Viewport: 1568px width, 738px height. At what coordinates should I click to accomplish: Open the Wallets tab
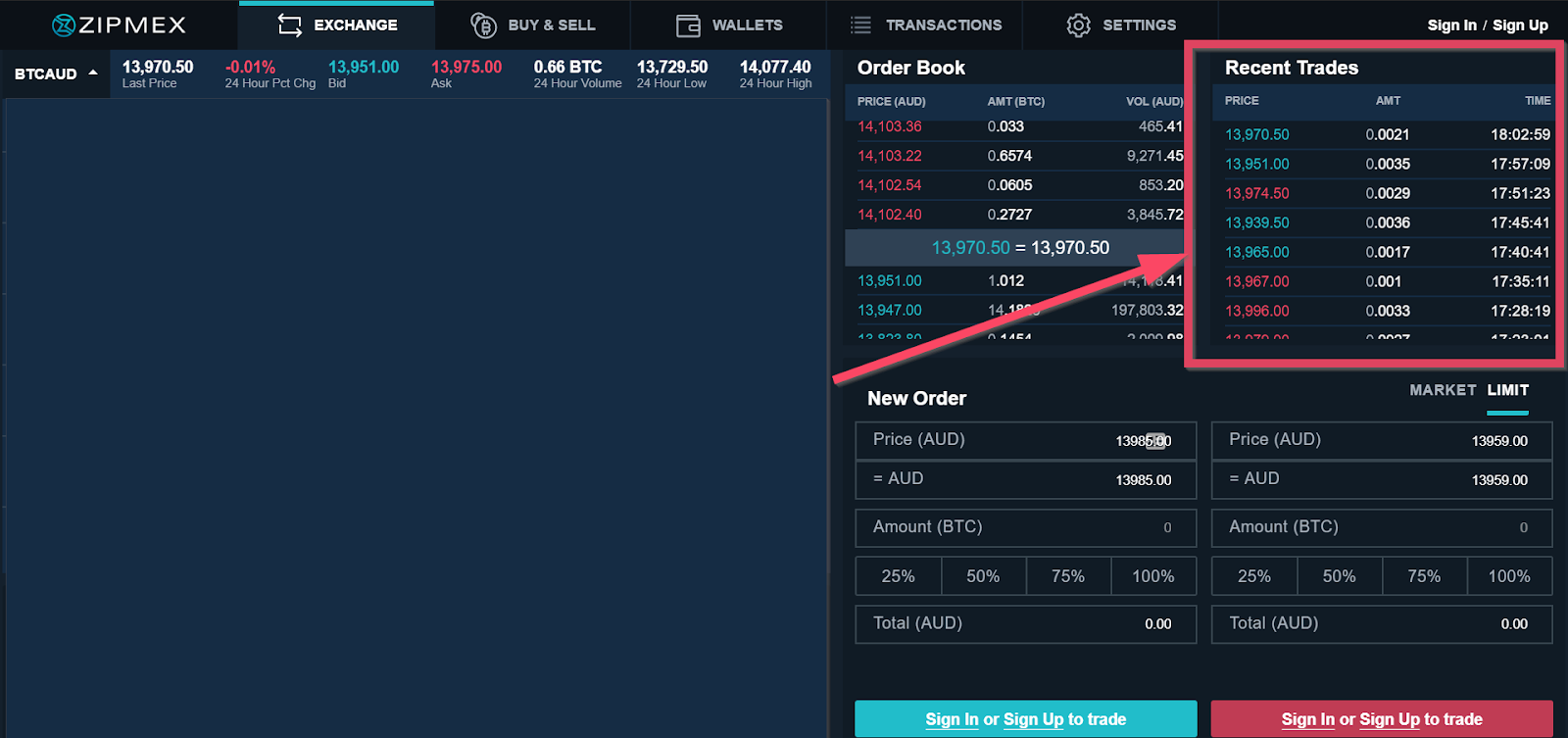(x=729, y=25)
